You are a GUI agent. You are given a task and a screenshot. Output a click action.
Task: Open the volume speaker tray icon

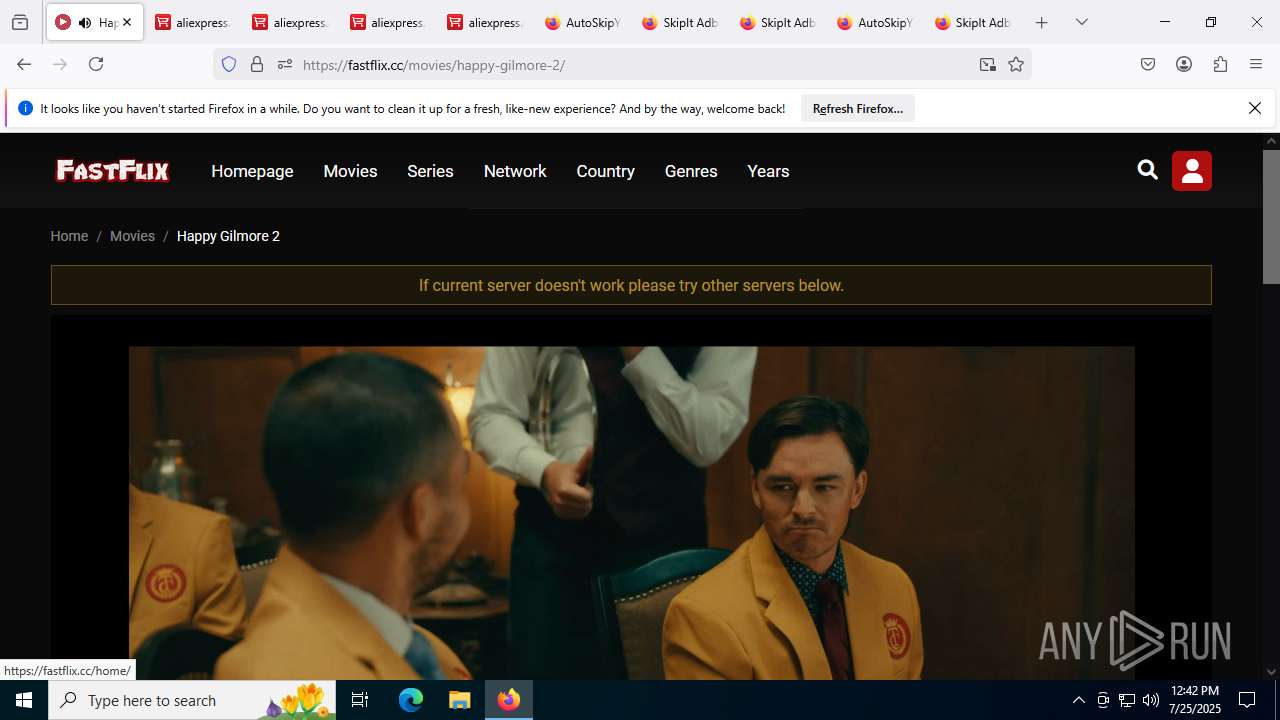tap(1151, 700)
